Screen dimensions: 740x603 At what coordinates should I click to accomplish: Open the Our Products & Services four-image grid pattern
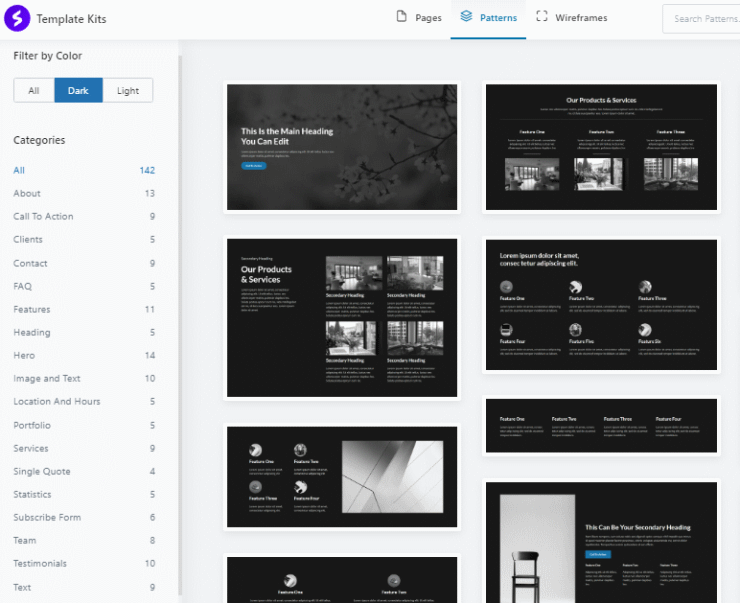[342, 318]
